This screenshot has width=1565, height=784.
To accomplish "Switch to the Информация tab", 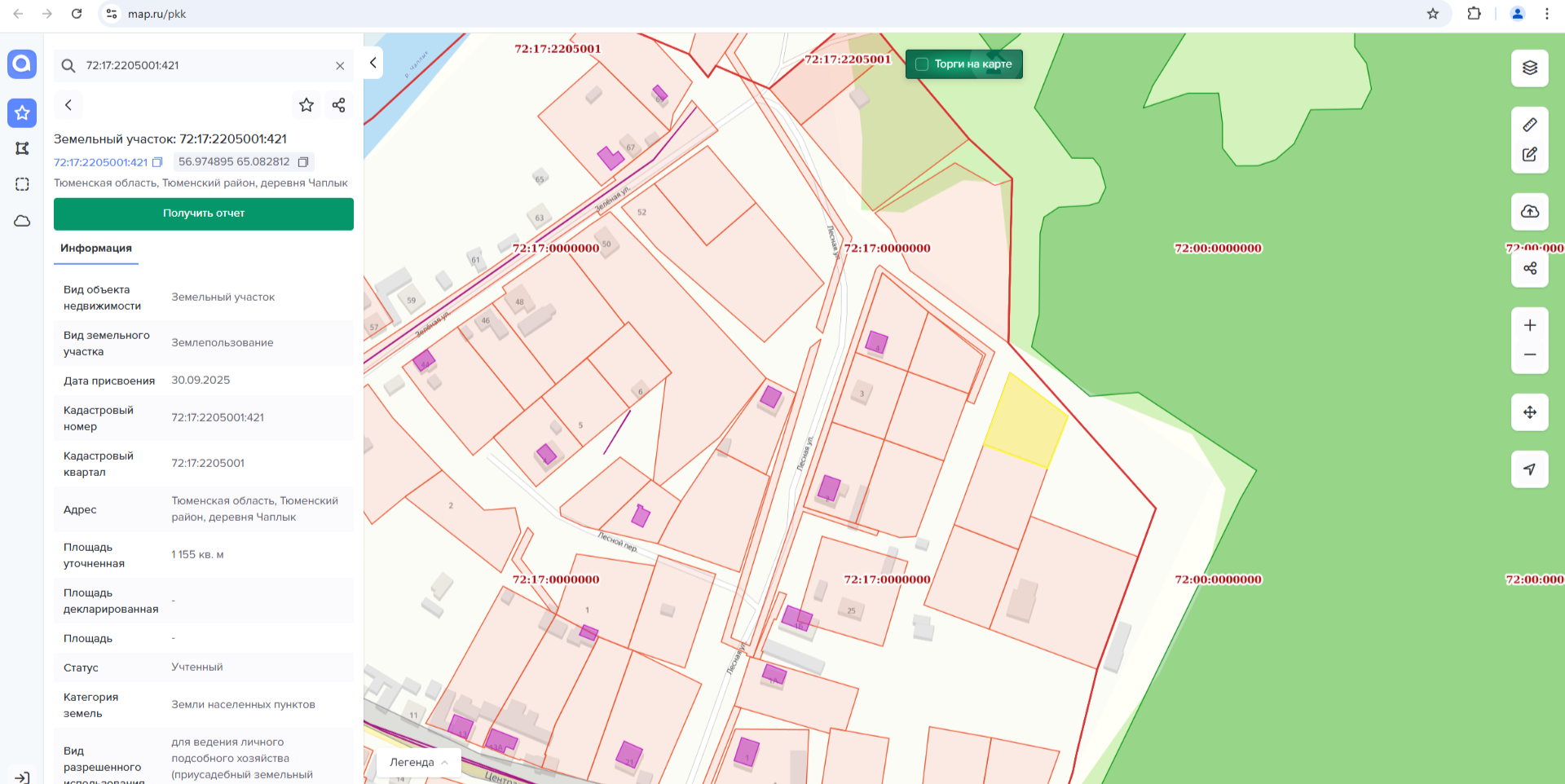I will 96,249.
